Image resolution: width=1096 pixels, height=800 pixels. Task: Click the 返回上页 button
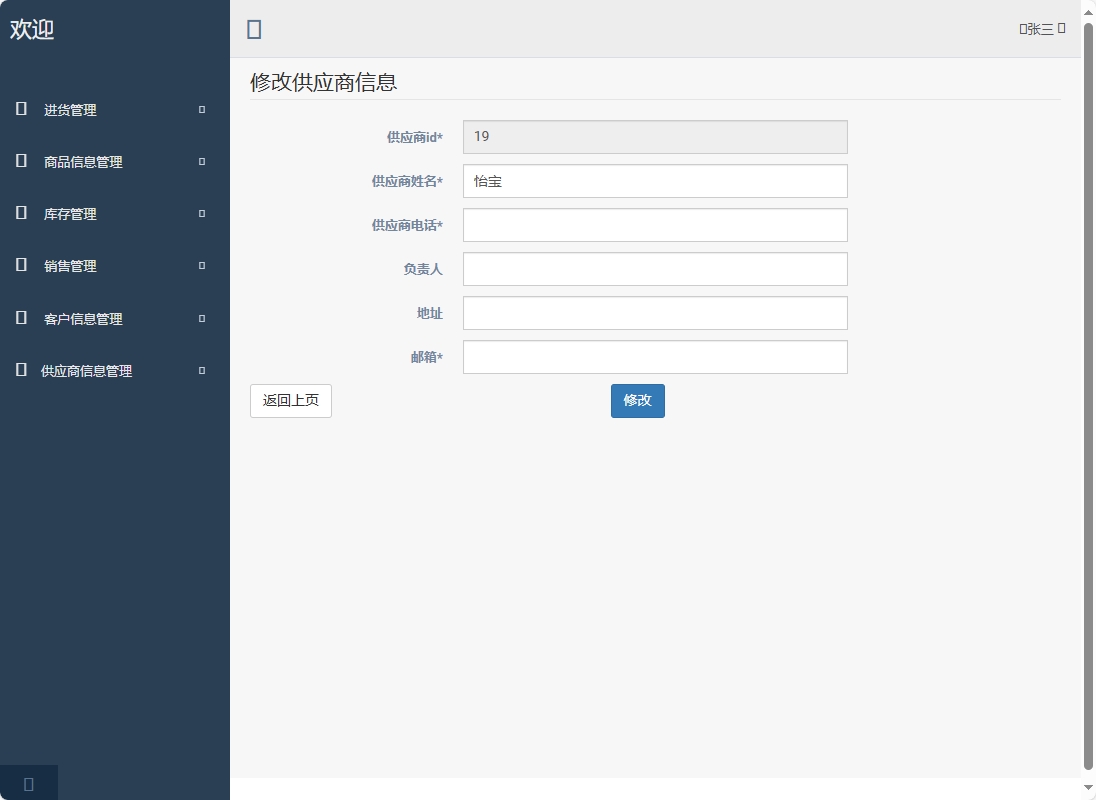pyautogui.click(x=290, y=400)
